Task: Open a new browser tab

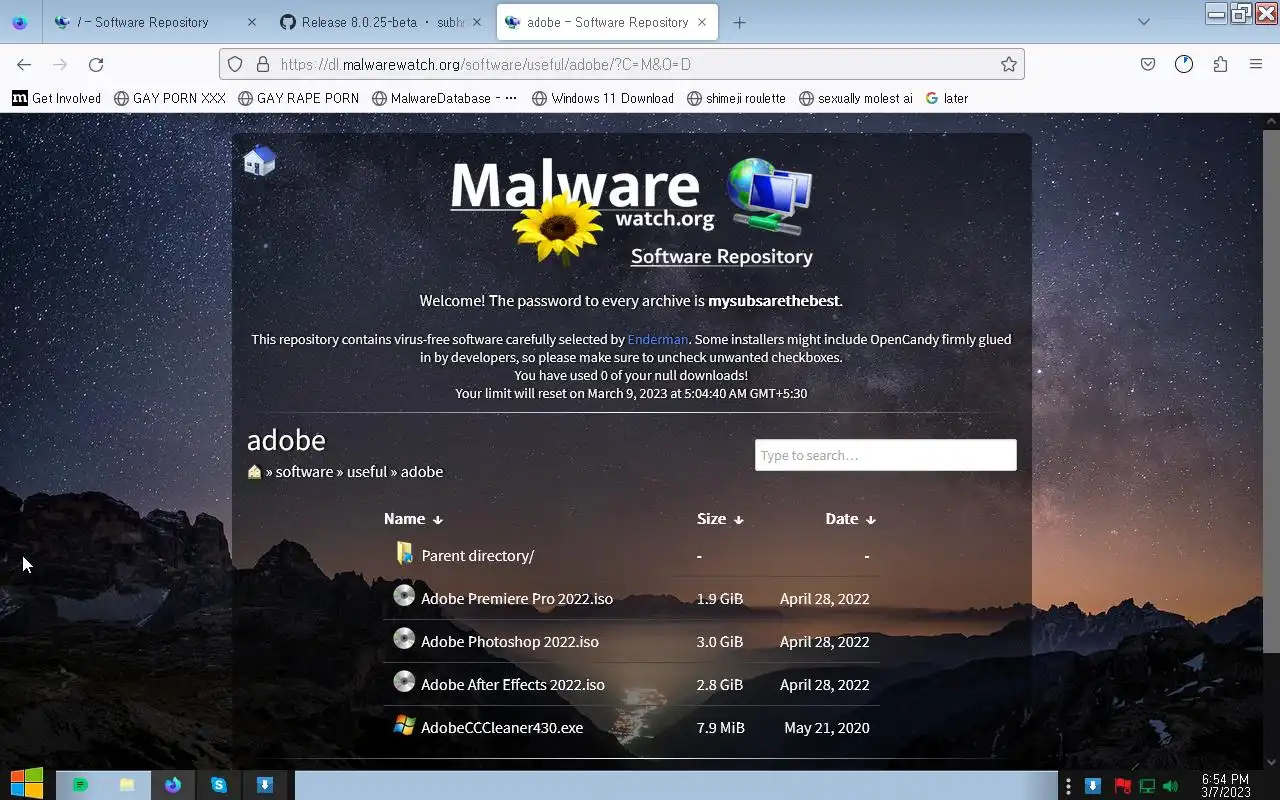Action: tap(739, 22)
